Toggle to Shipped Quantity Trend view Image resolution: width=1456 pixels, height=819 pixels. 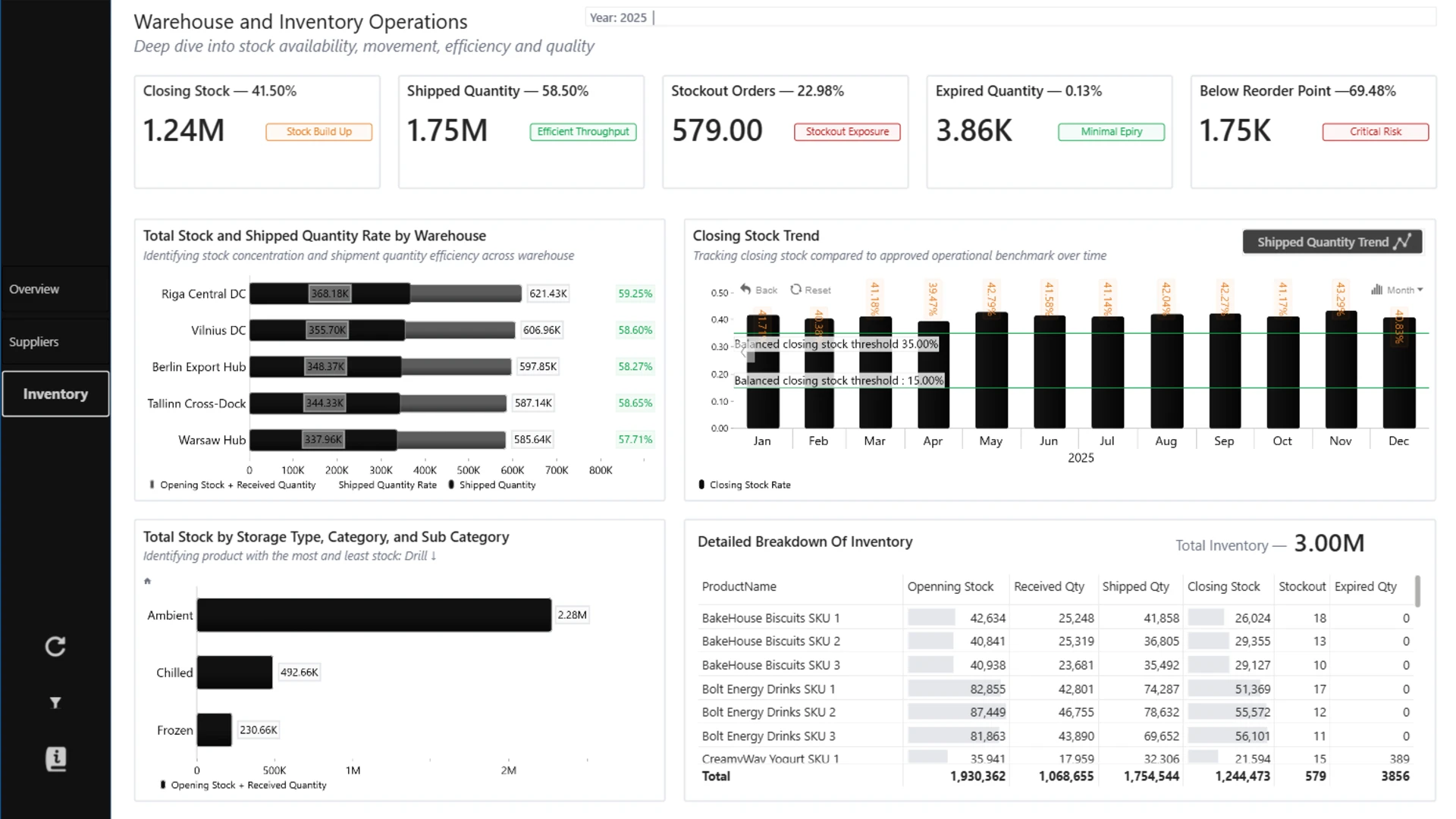[1332, 242]
